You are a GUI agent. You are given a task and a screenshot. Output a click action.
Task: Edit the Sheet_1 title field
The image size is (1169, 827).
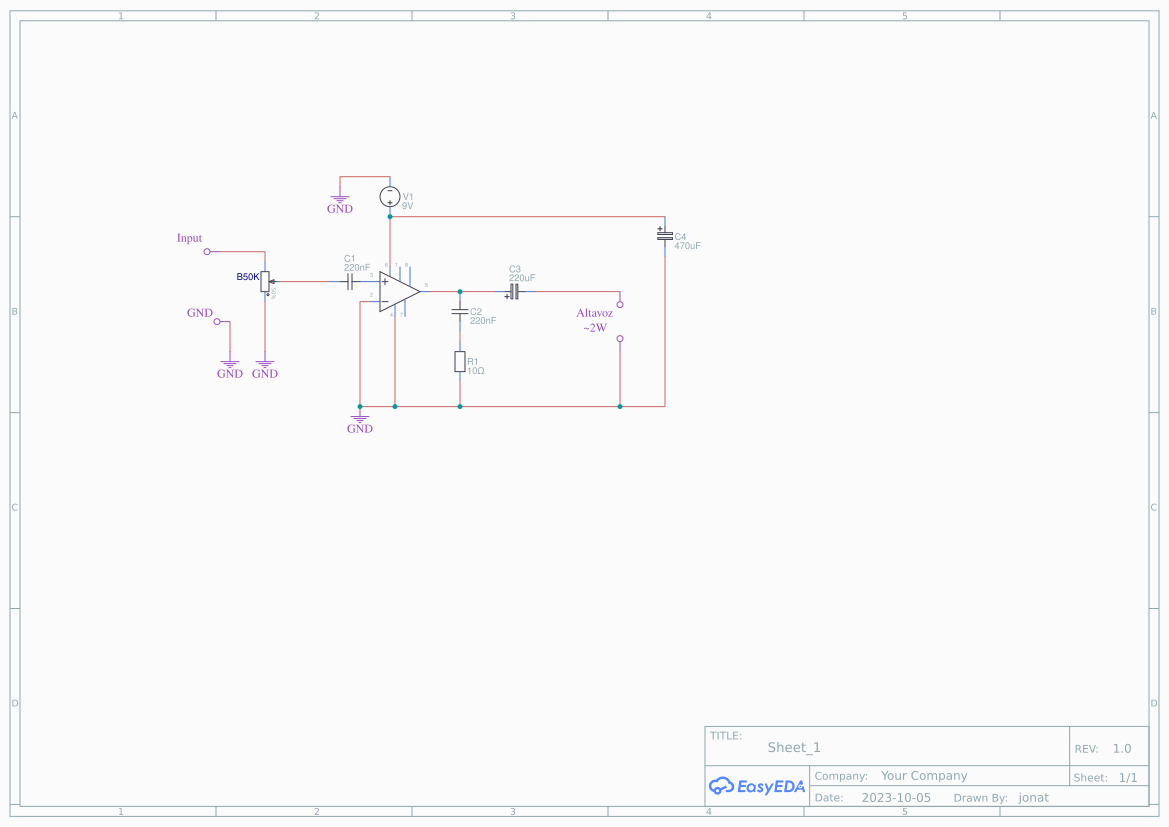(793, 747)
